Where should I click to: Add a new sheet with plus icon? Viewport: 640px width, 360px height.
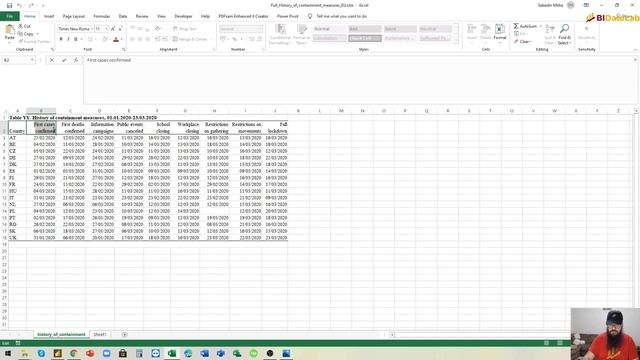coord(124,334)
